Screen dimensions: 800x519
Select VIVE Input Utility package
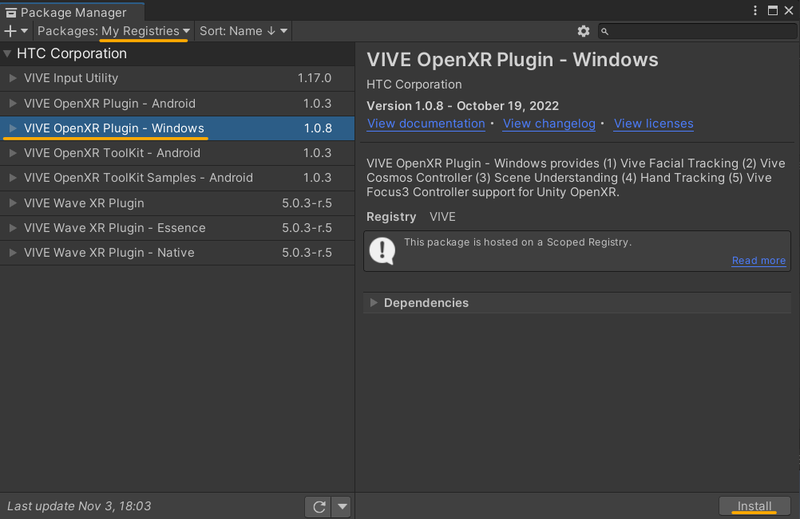click(177, 78)
